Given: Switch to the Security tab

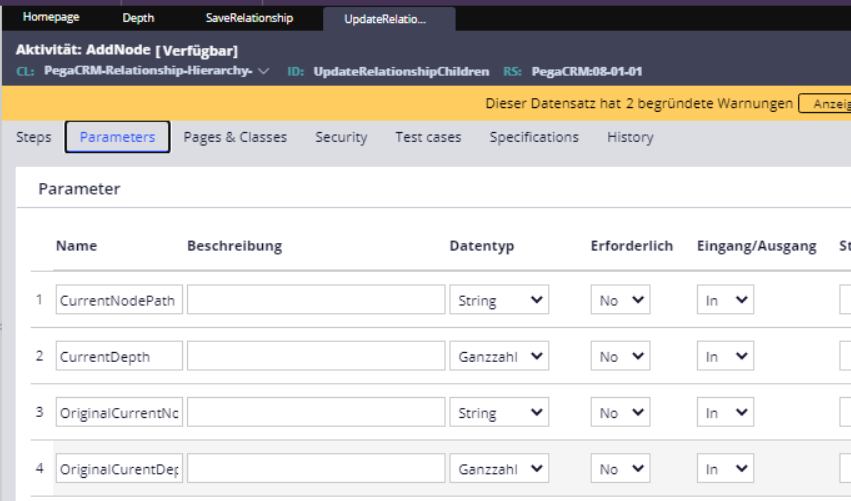Looking at the screenshot, I should (341, 137).
